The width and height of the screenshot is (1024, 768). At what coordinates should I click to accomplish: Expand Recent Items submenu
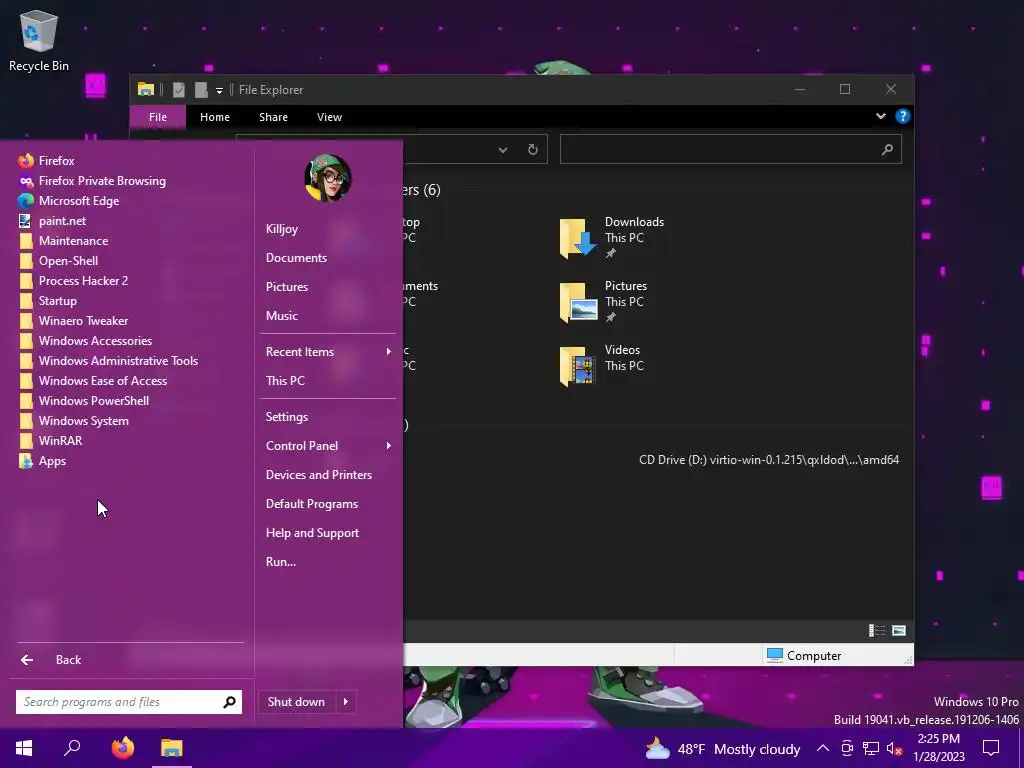(328, 352)
